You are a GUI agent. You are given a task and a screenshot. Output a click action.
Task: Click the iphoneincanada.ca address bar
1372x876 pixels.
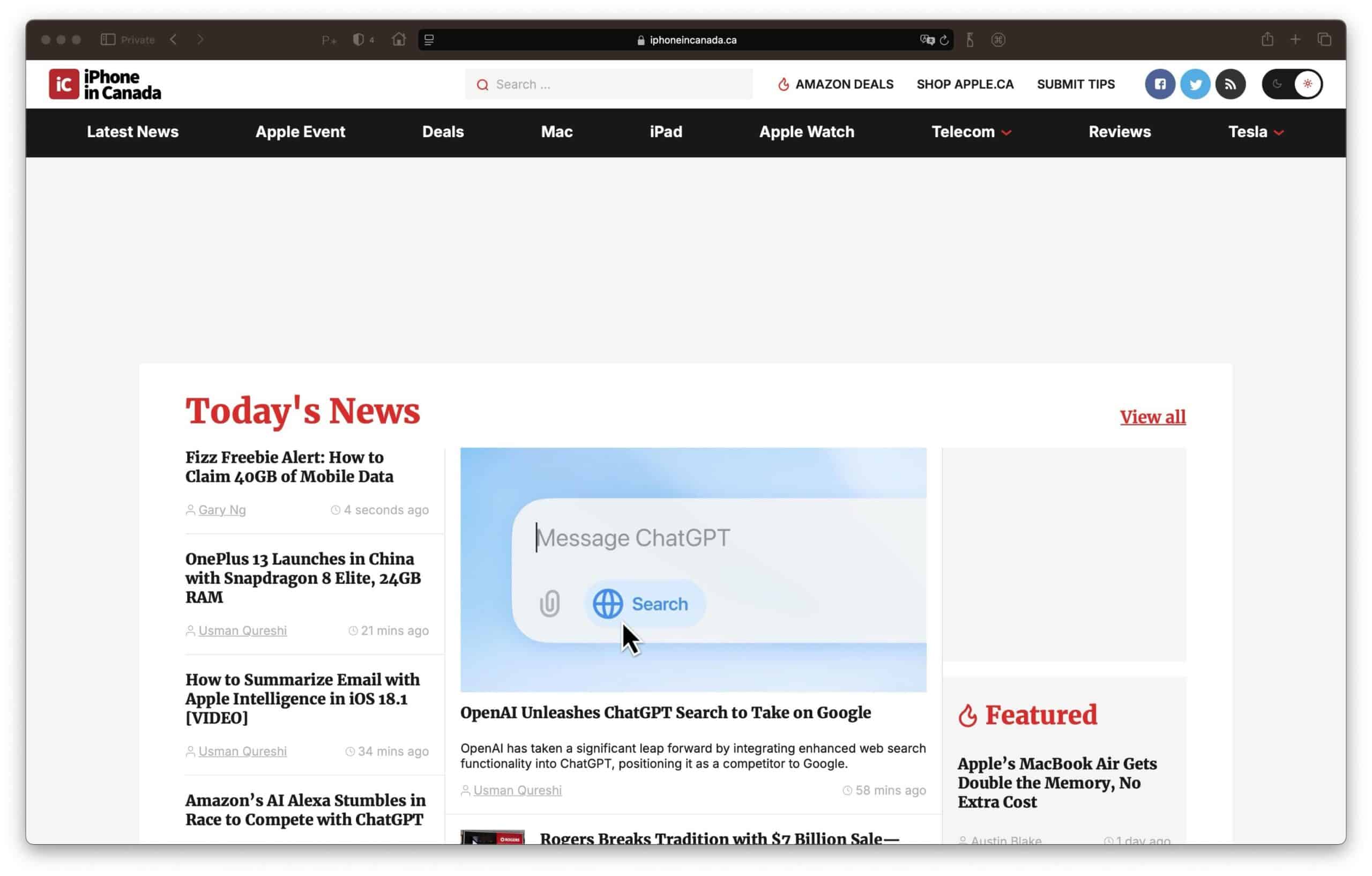[686, 40]
